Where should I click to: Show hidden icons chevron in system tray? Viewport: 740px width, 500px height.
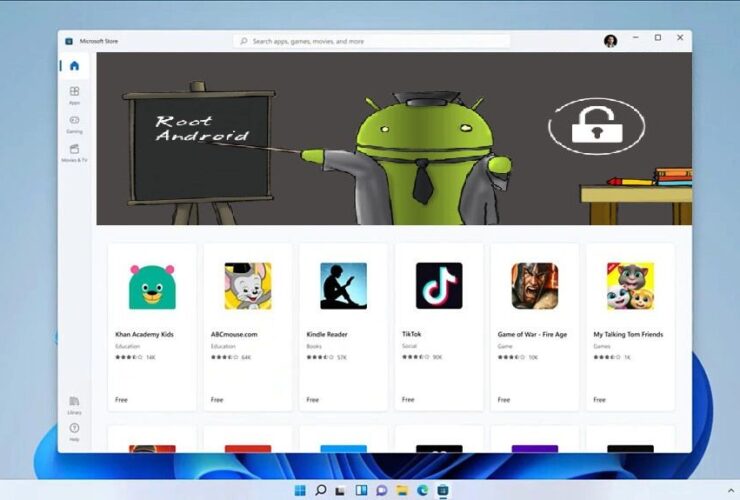coord(731,491)
